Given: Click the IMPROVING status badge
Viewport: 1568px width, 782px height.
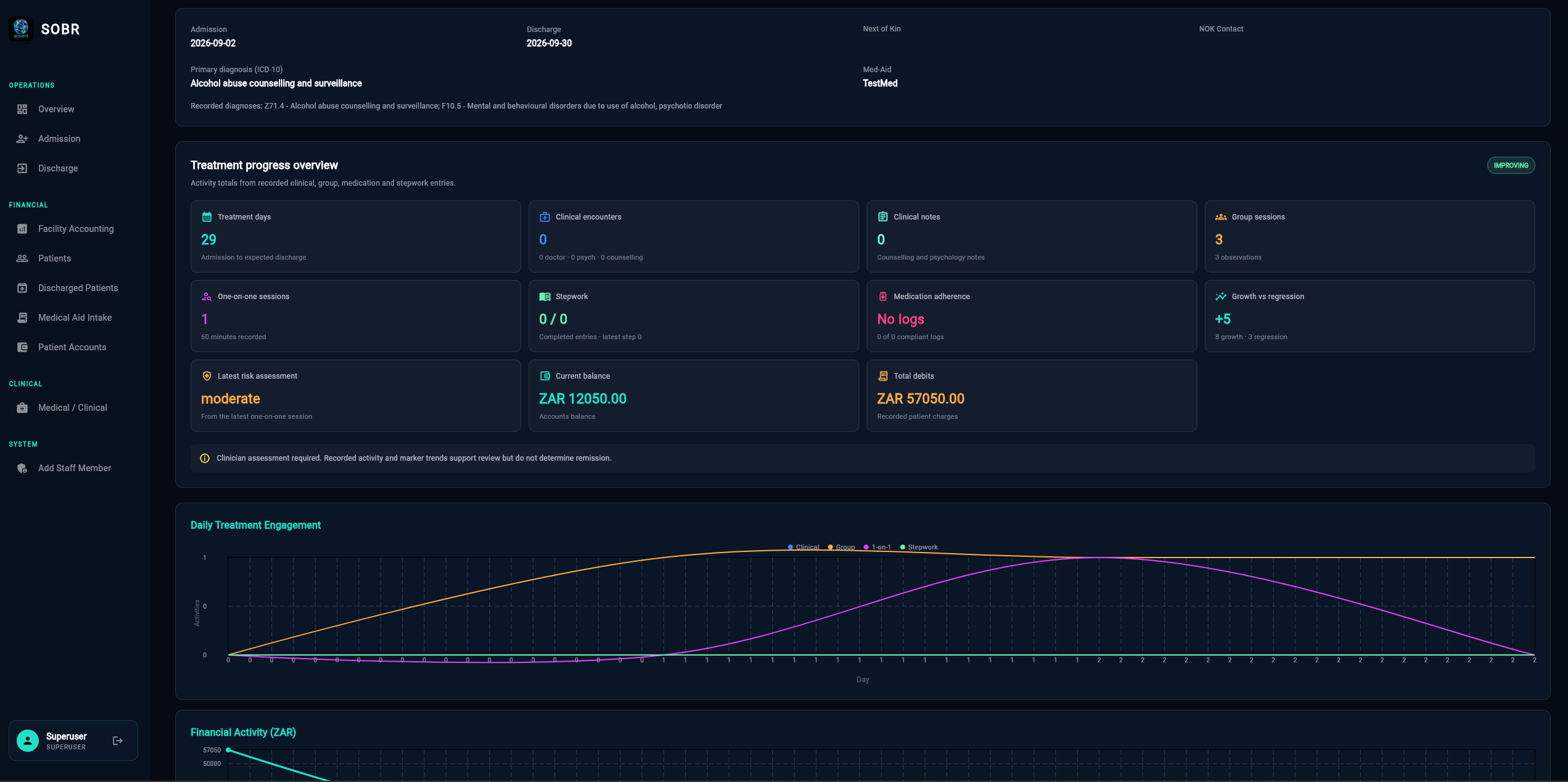Looking at the screenshot, I should [1511, 165].
